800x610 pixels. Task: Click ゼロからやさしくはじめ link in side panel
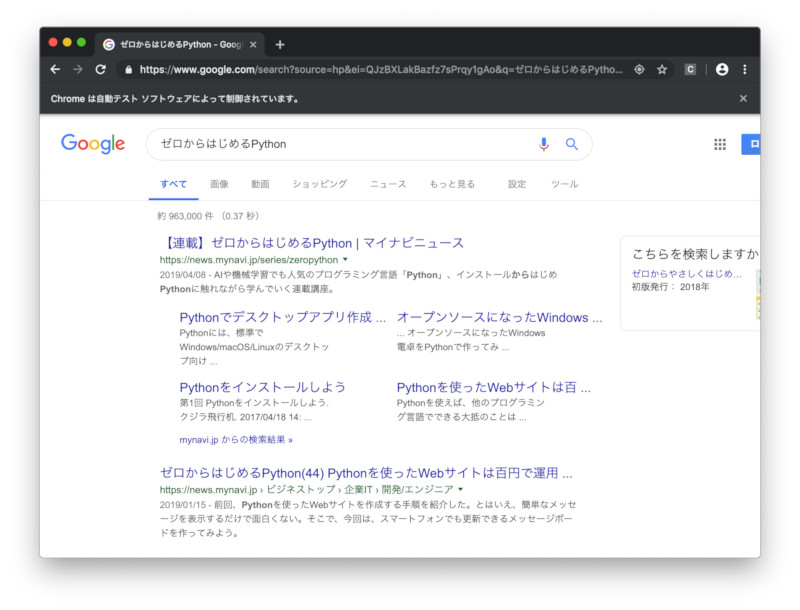[687, 274]
